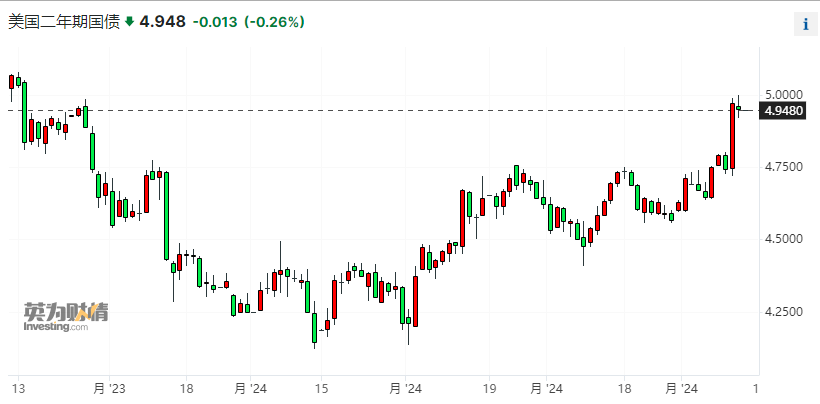Click the tall red candlestick near chart's right end
The image size is (820, 404).
[x=733, y=135]
